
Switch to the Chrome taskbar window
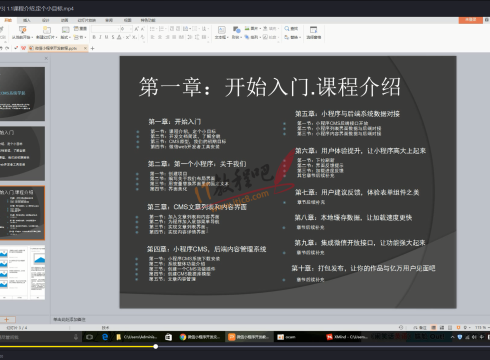point(200,337)
